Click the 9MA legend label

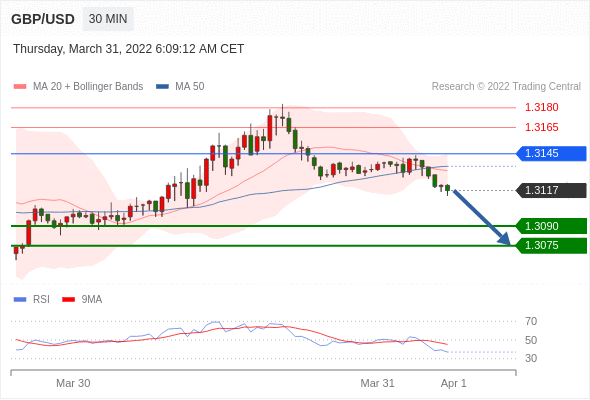92,300
